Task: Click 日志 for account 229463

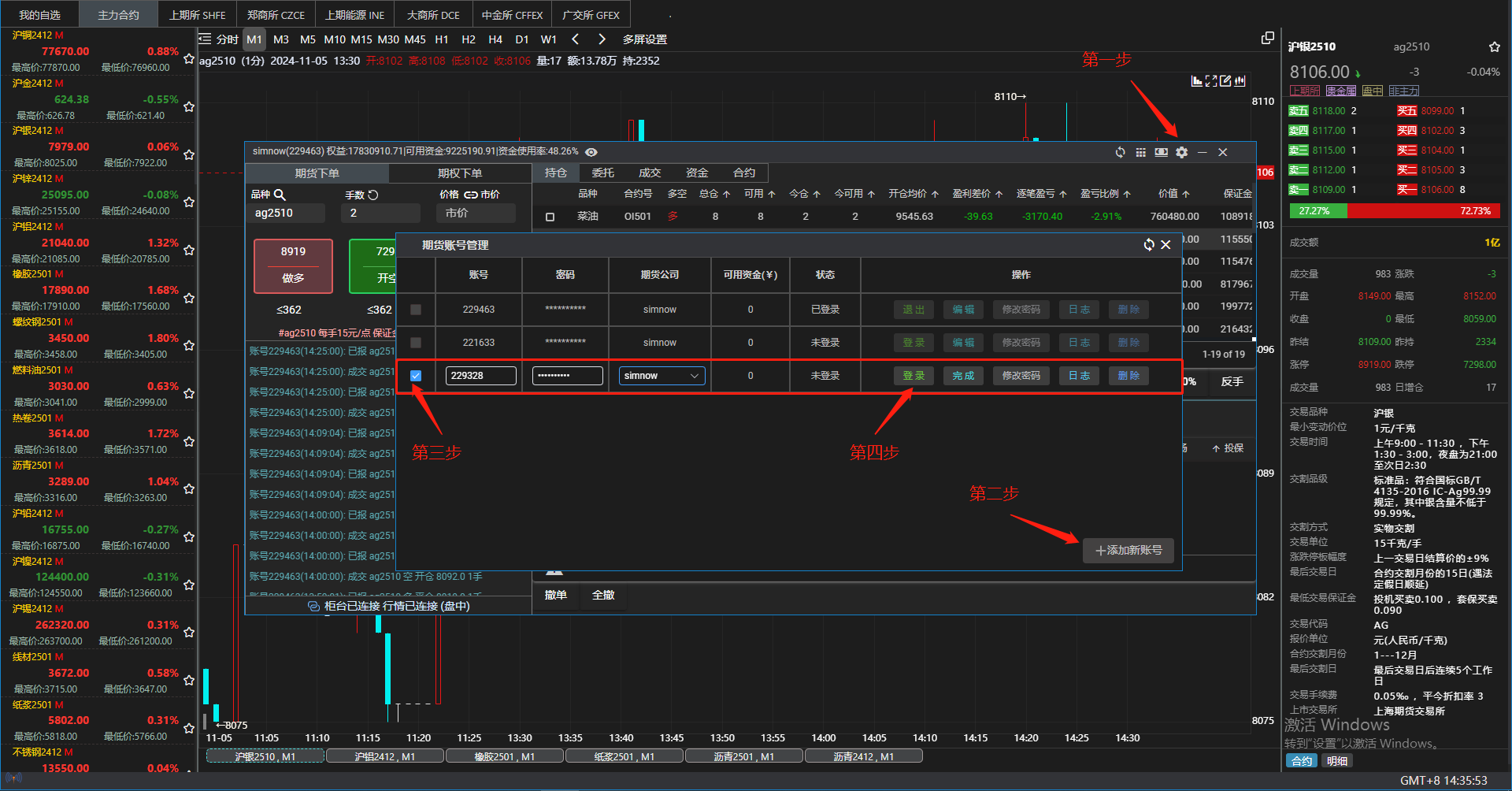Action: [1079, 310]
